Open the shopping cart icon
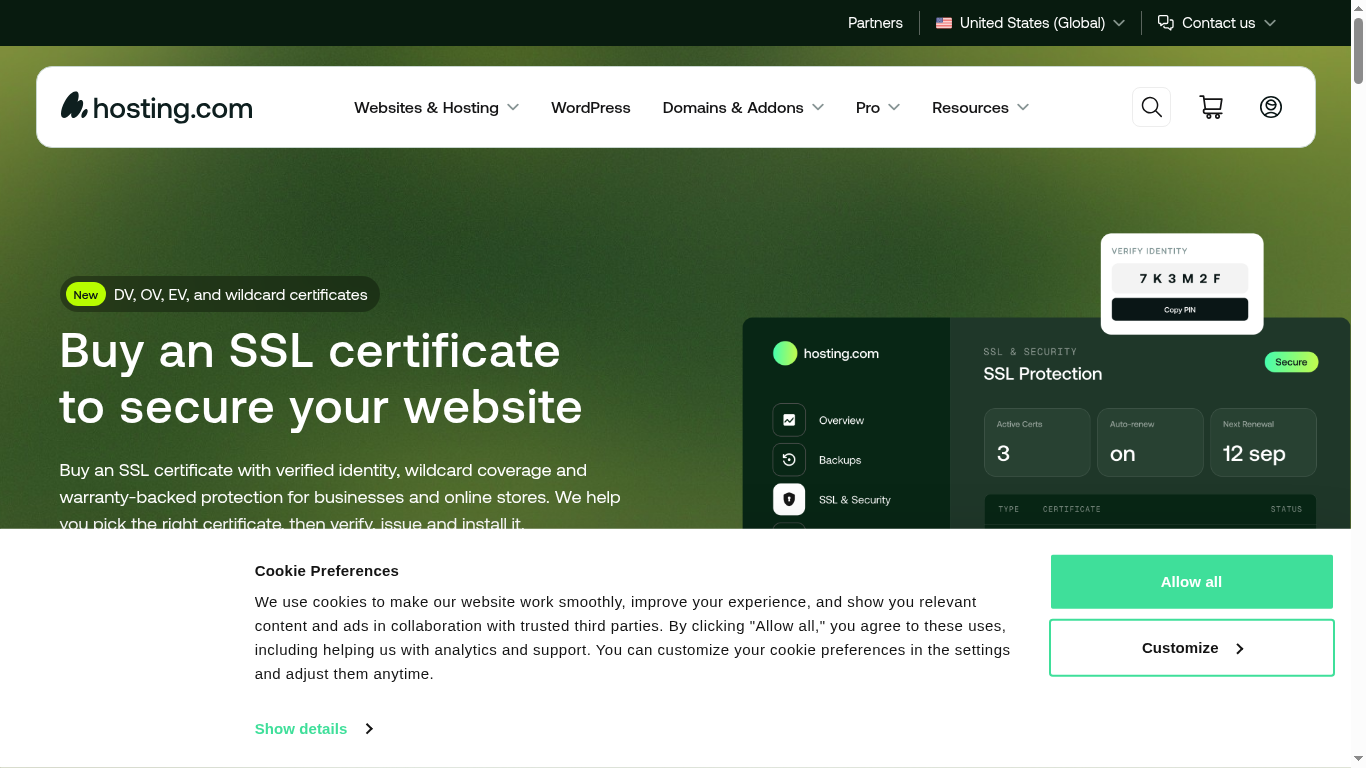Image resolution: width=1366 pixels, height=768 pixels. point(1211,107)
